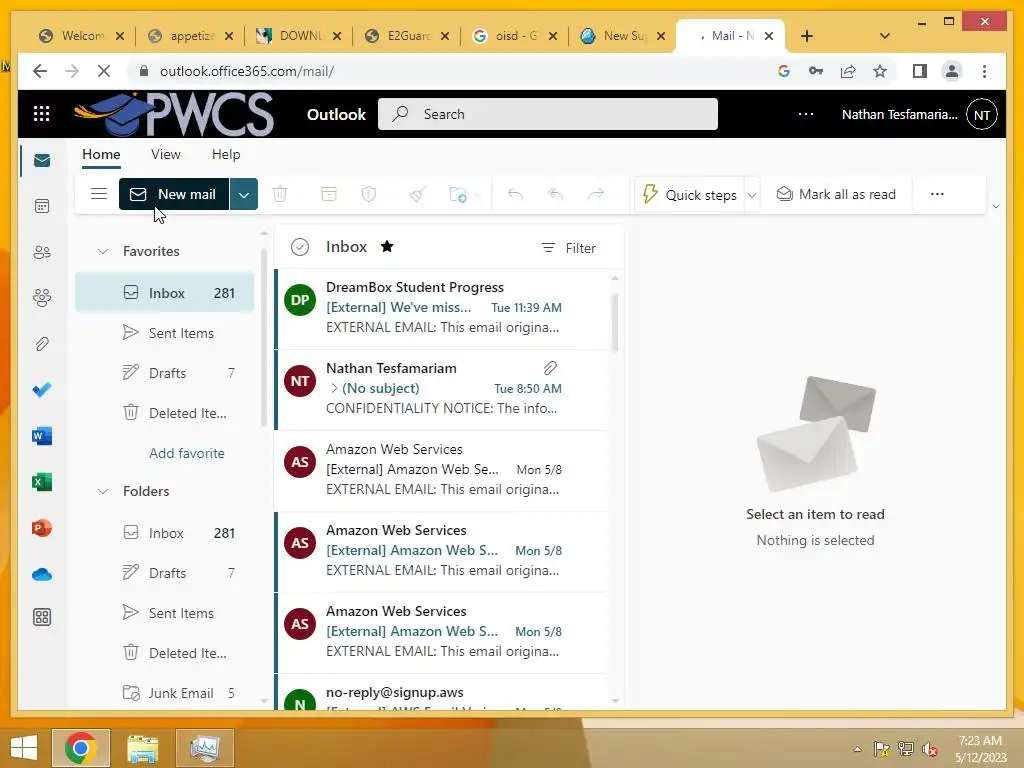Open the Calendar icon in left rail
This screenshot has height=768, width=1024.
click(42, 206)
